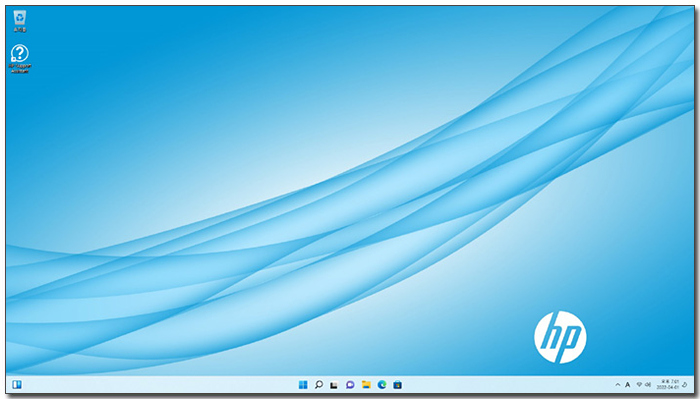Open the clock and calendar flyout

(x=668, y=384)
